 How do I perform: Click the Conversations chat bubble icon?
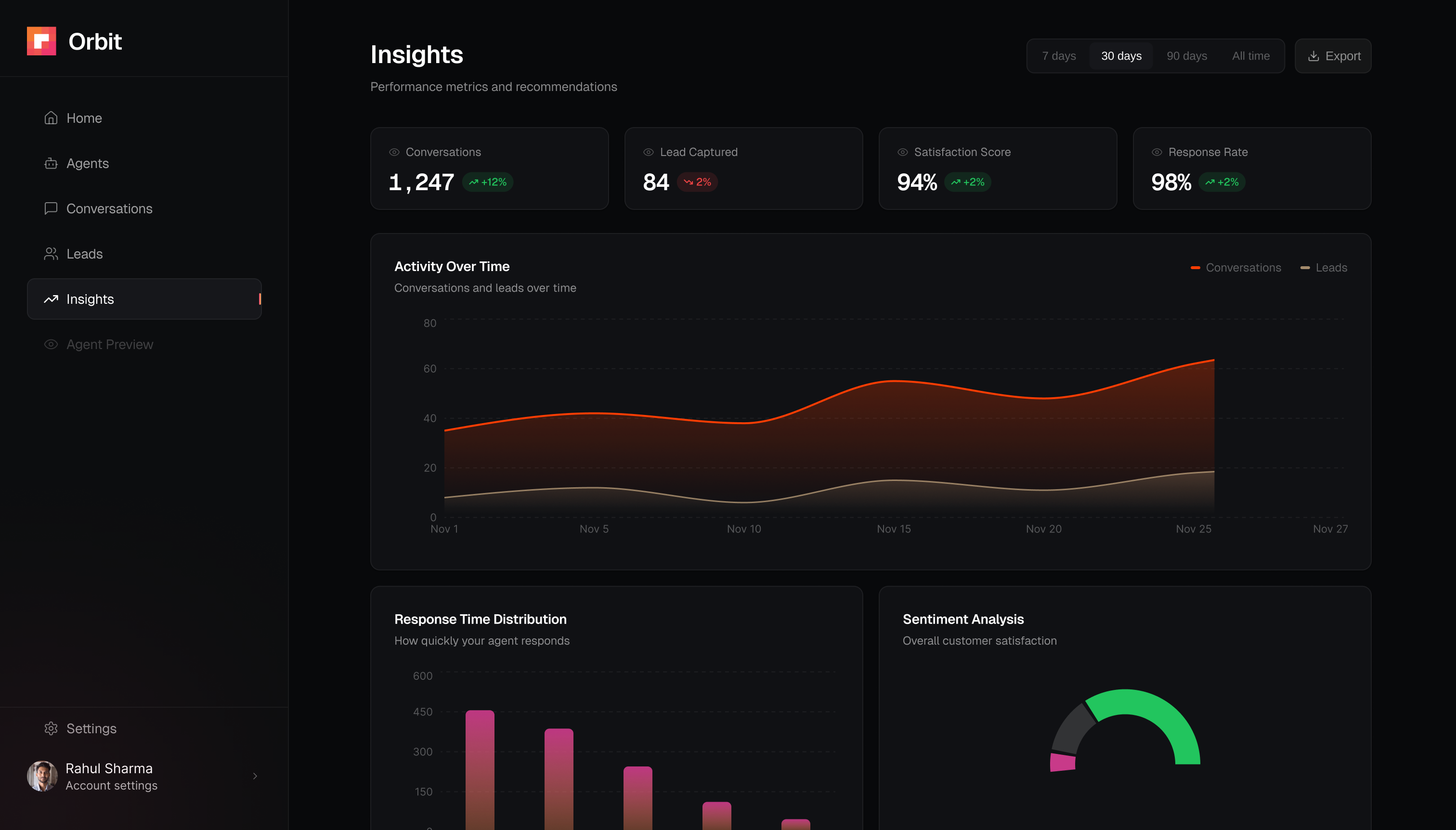[x=51, y=208]
